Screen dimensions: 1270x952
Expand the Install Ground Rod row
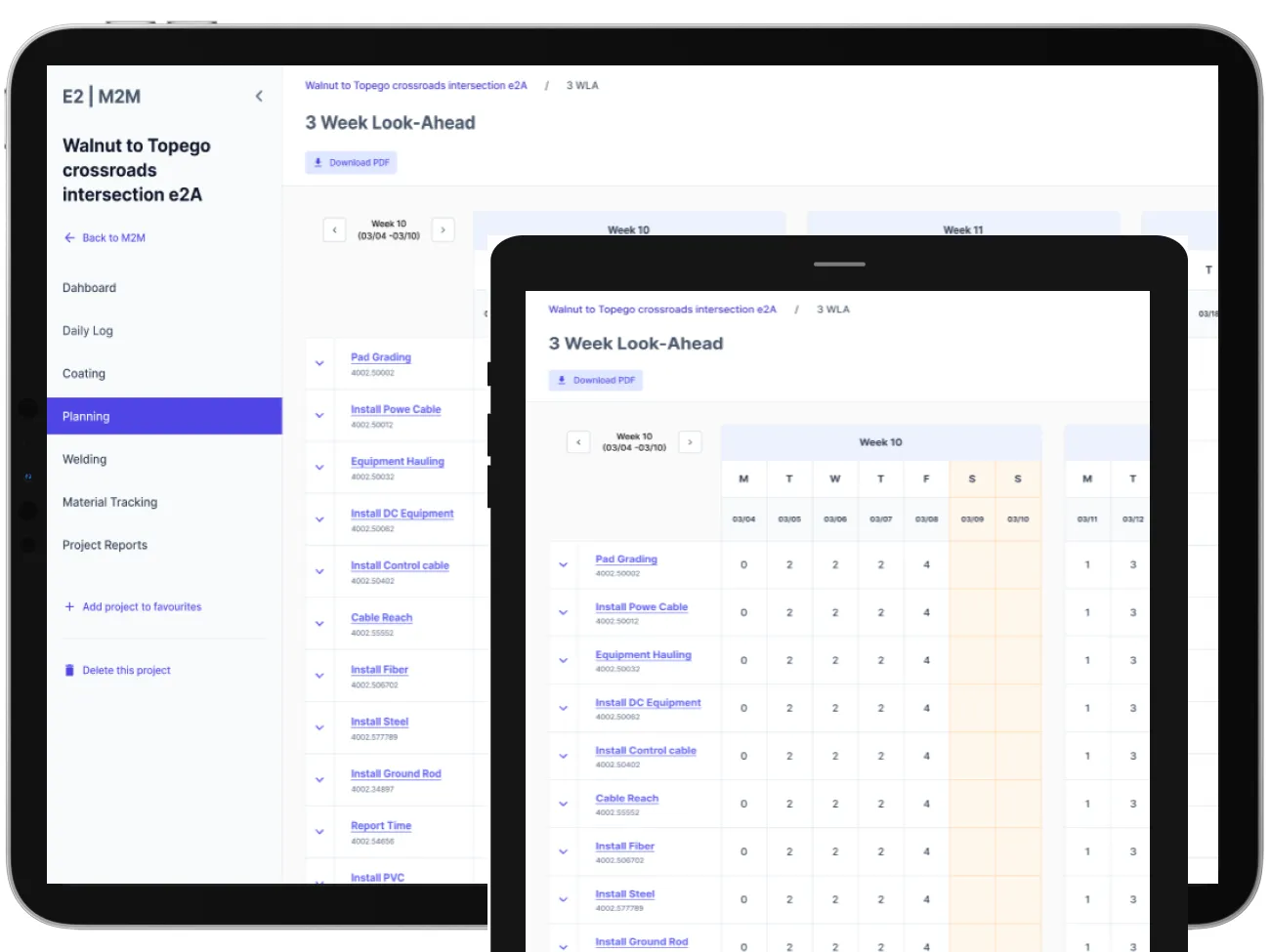coord(318,779)
